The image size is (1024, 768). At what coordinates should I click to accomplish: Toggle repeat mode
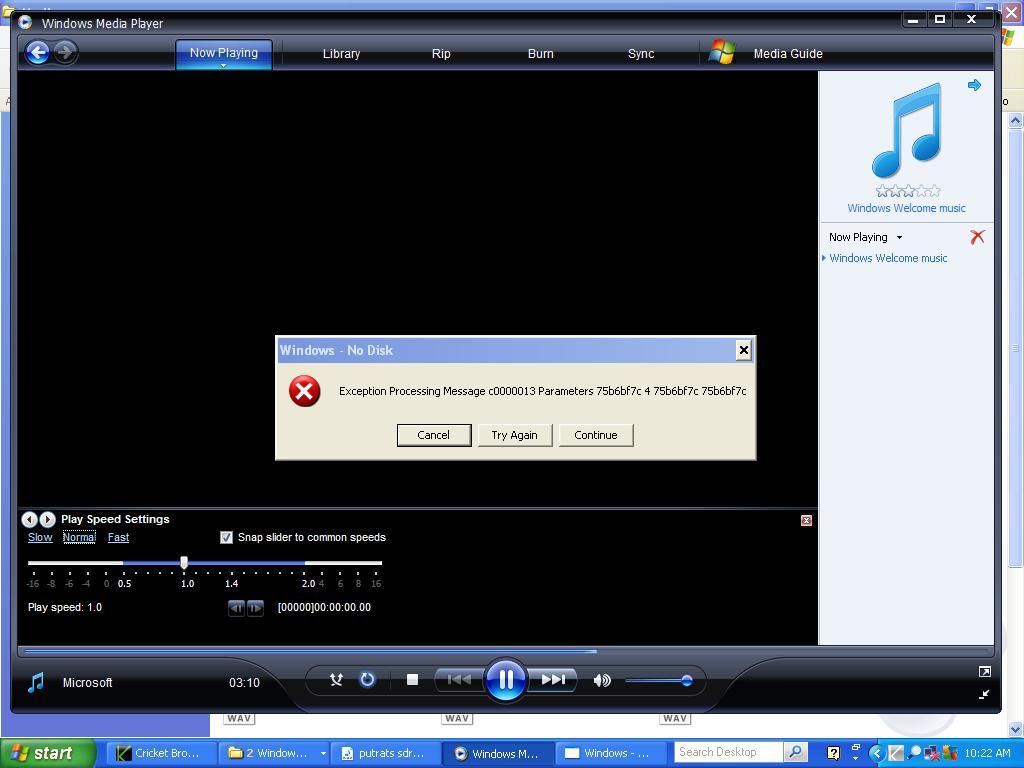[368, 680]
